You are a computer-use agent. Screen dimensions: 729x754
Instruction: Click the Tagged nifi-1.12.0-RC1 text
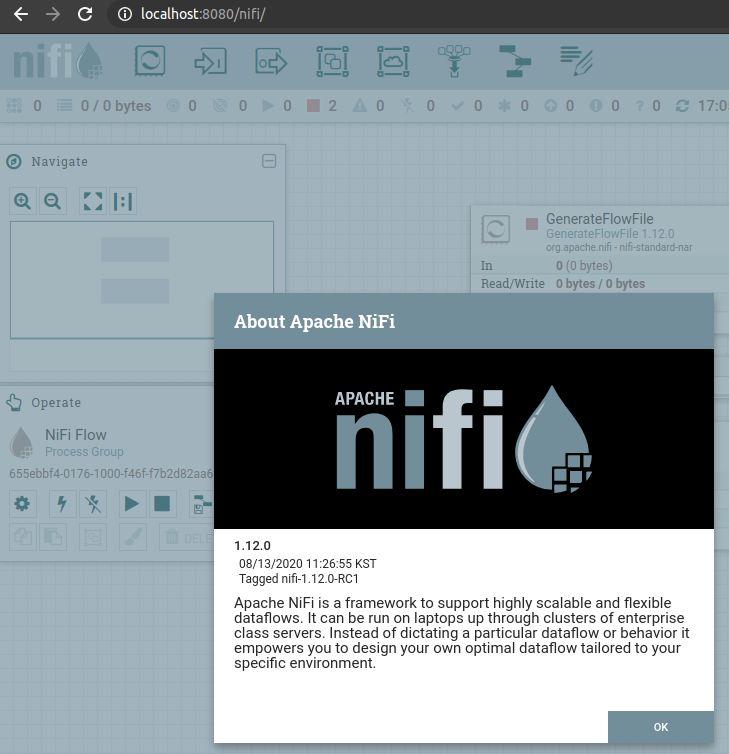click(x=299, y=578)
